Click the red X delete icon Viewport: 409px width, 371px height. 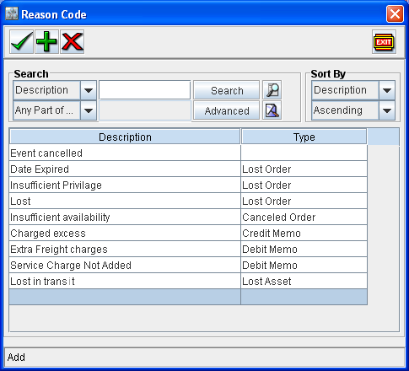coord(72,42)
